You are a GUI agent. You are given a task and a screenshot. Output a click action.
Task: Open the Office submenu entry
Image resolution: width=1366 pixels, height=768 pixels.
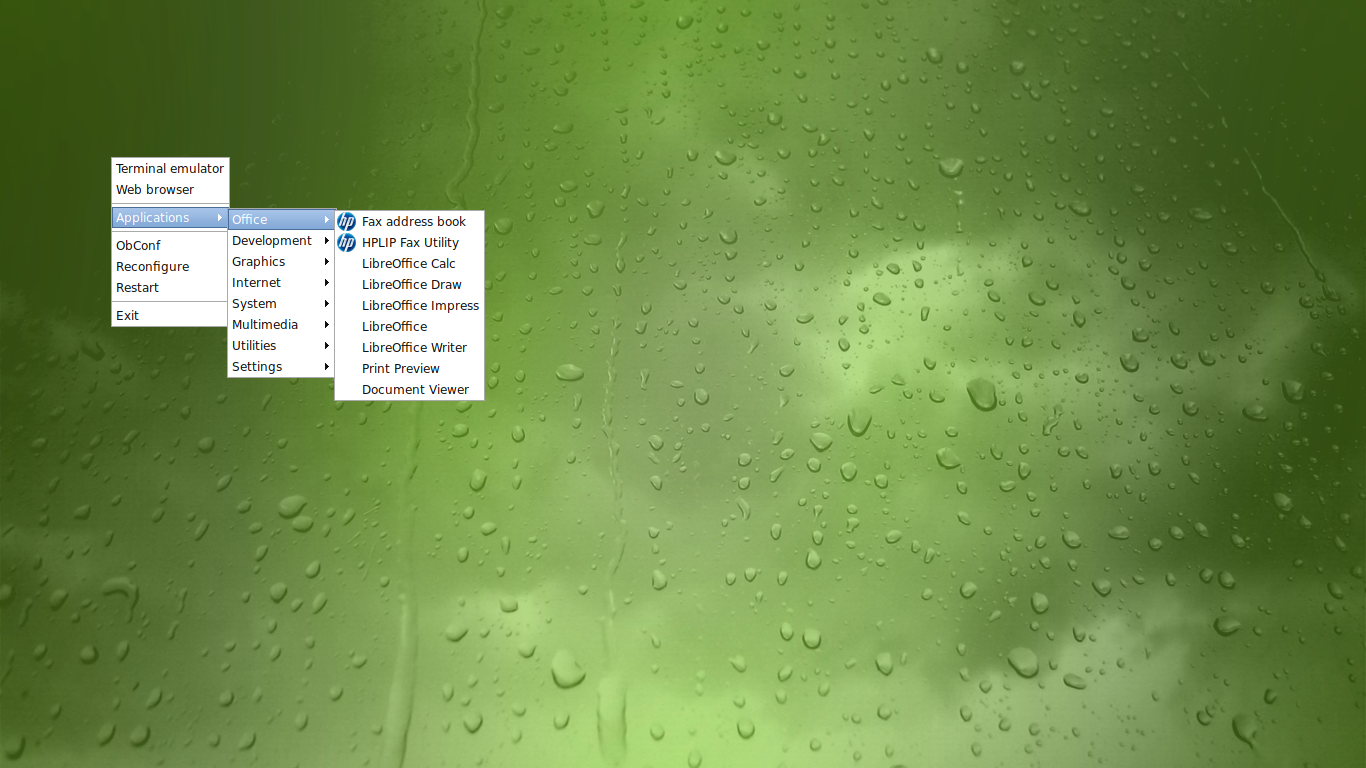(x=281, y=220)
